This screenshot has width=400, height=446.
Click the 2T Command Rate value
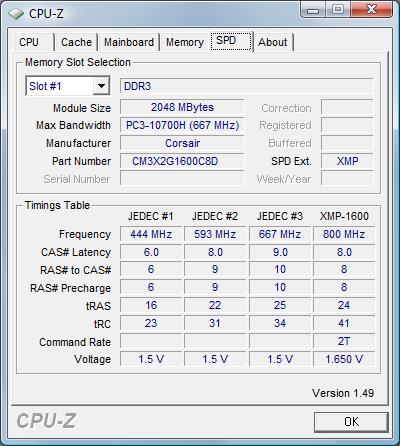pyautogui.click(x=344, y=341)
